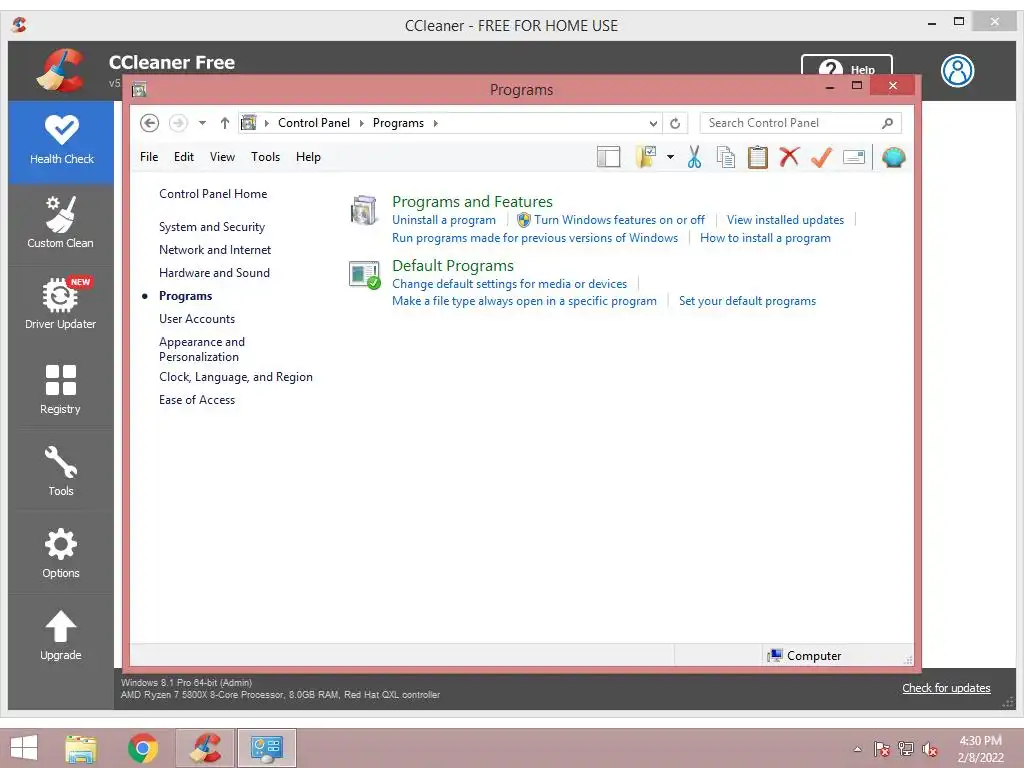The width and height of the screenshot is (1024, 768).
Task: Refresh the Programs window
Action: [x=675, y=123]
